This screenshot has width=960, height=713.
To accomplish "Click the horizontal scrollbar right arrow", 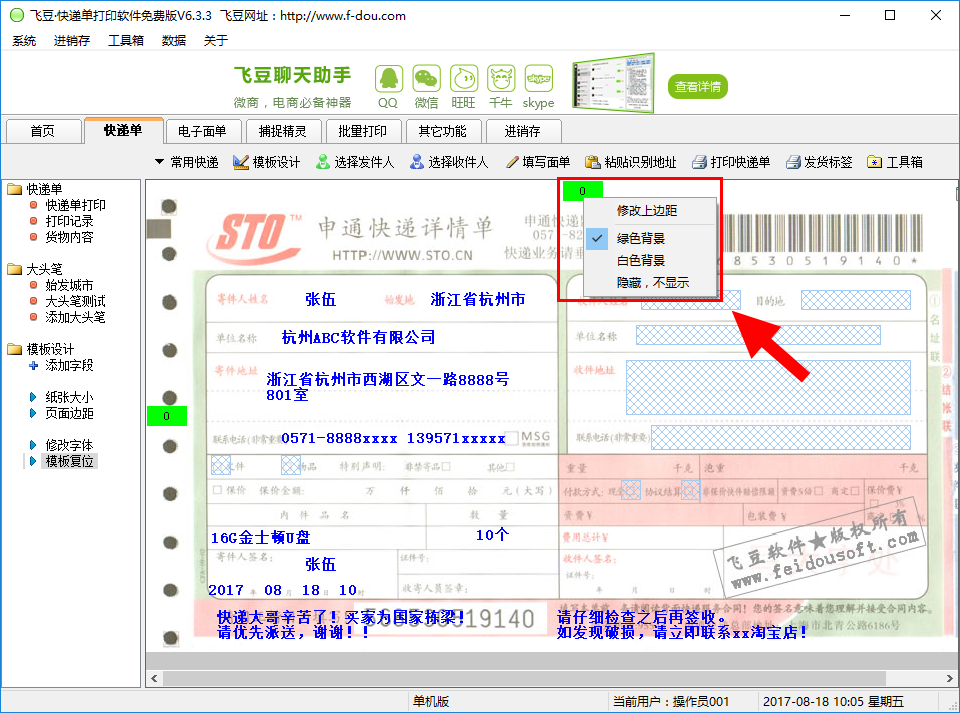I will (950, 678).
